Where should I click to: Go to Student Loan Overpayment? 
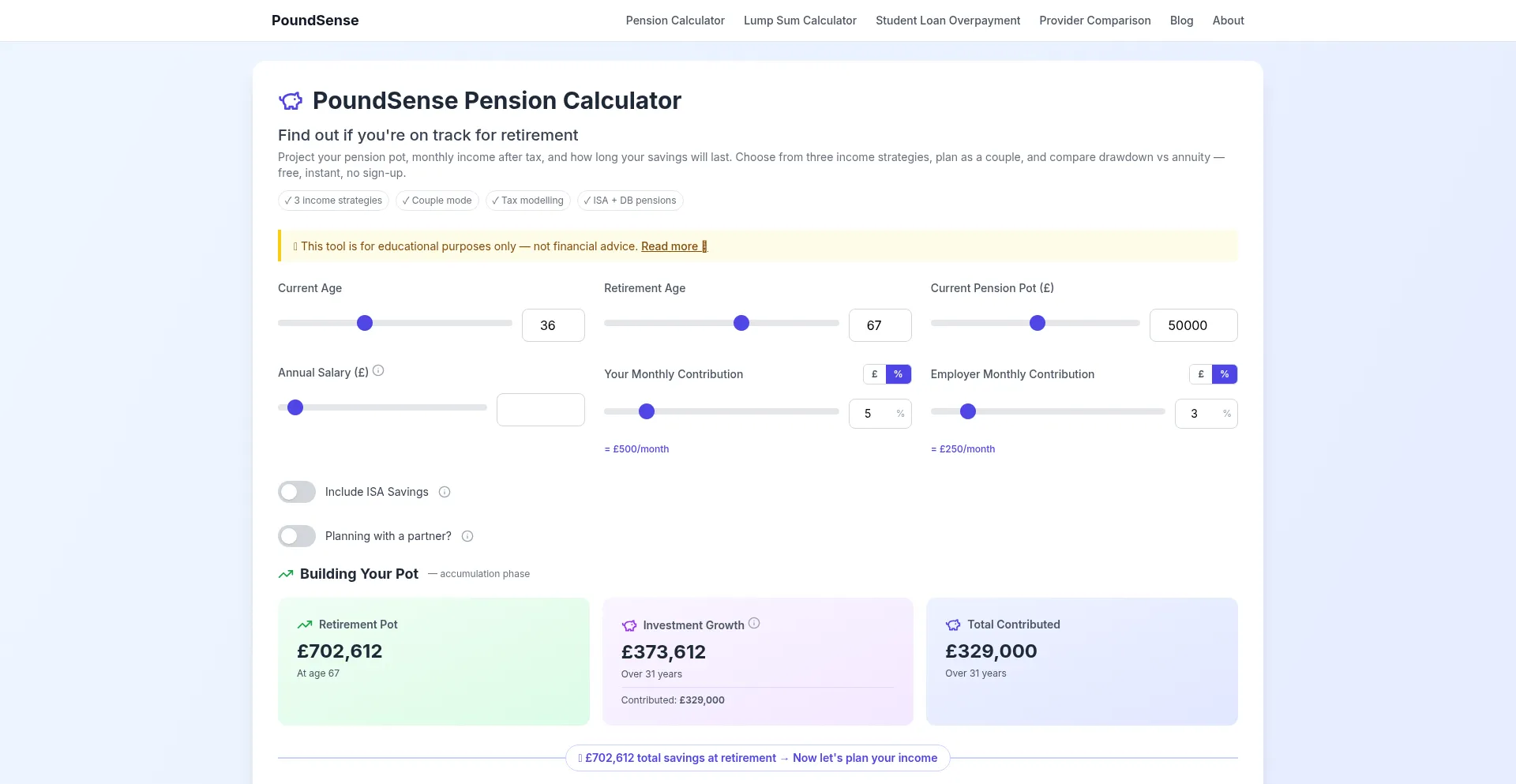[947, 21]
